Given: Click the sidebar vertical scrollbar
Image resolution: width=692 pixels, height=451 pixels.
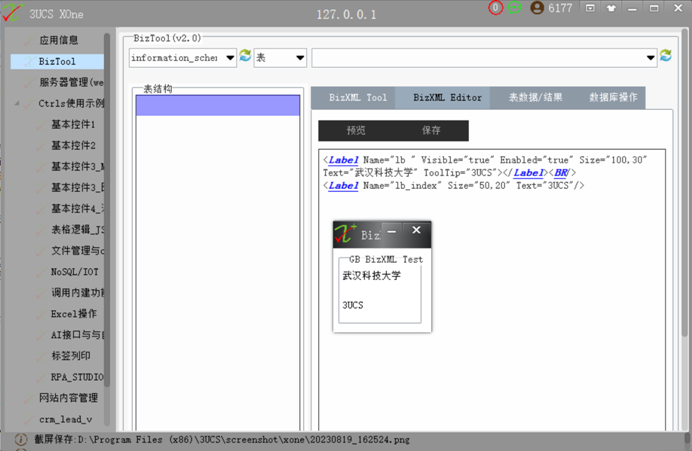Looking at the screenshot, I should pos(107,212).
